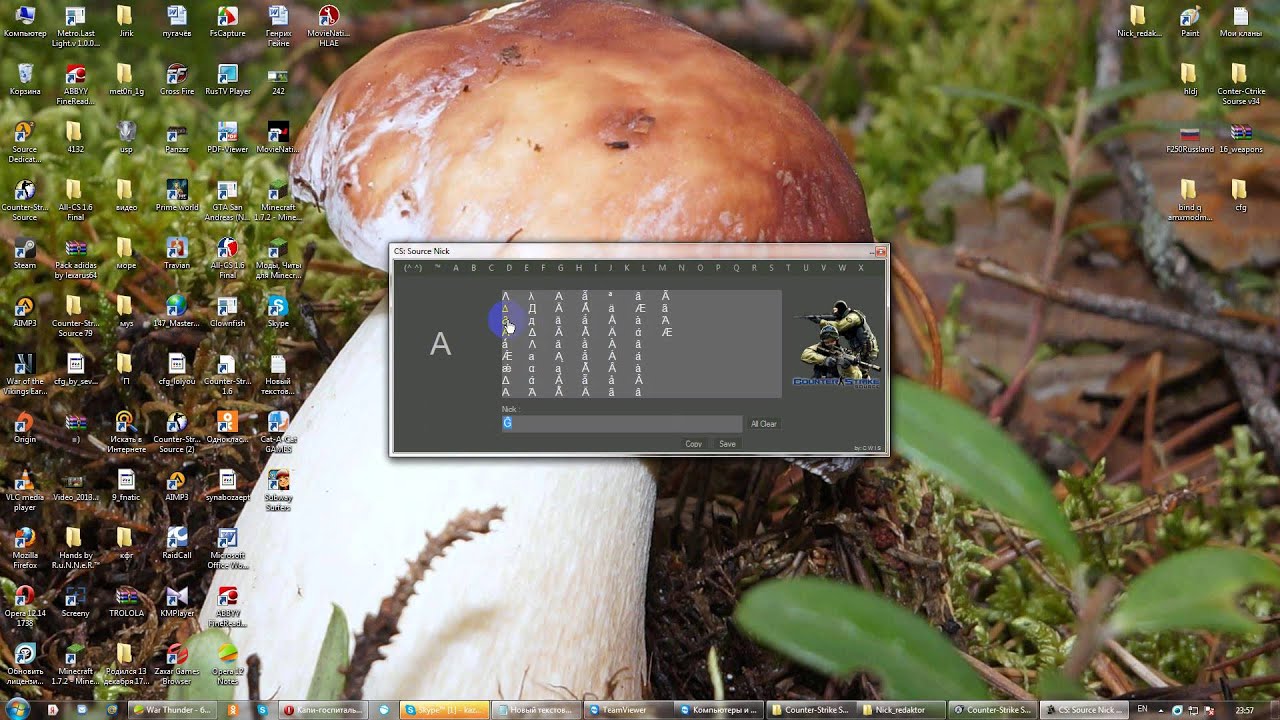This screenshot has width=1280, height=720.
Task: Open the Paint shortcut on the desktop
Action: [x=1190, y=21]
